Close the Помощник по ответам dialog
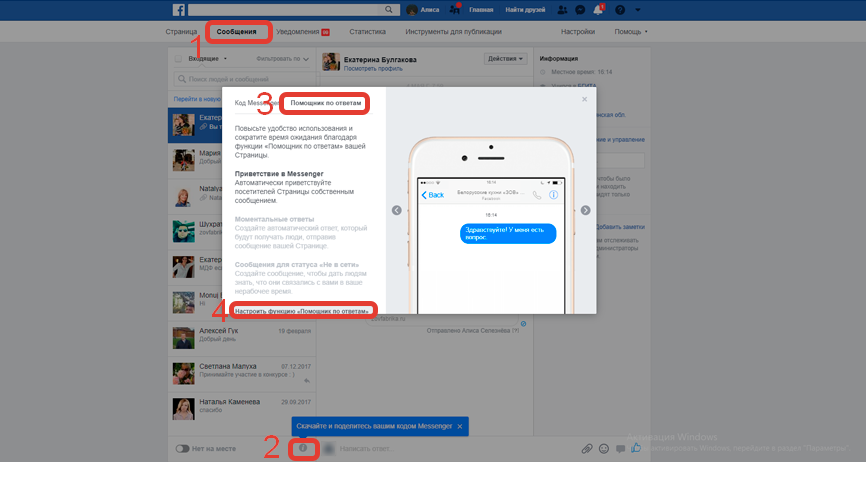866x499 pixels. 584,99
